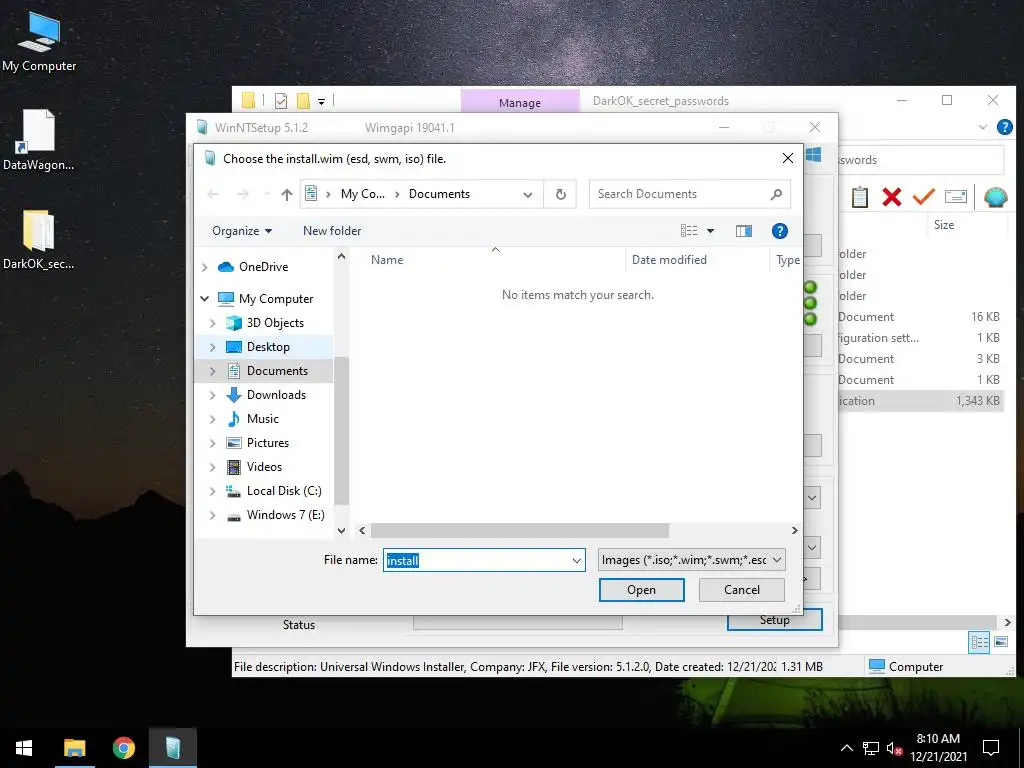Go up one folder level
The image size is (1024, 768).
point(286,194)
